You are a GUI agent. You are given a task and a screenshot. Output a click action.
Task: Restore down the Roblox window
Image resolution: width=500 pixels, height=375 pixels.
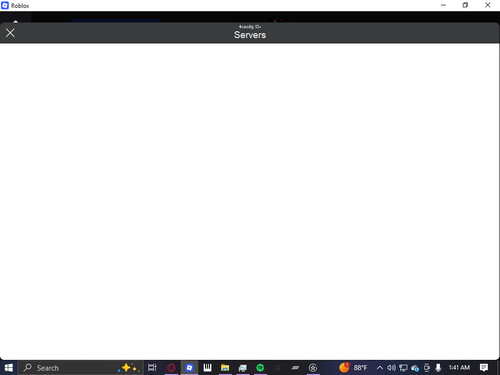tap(465, 5)
